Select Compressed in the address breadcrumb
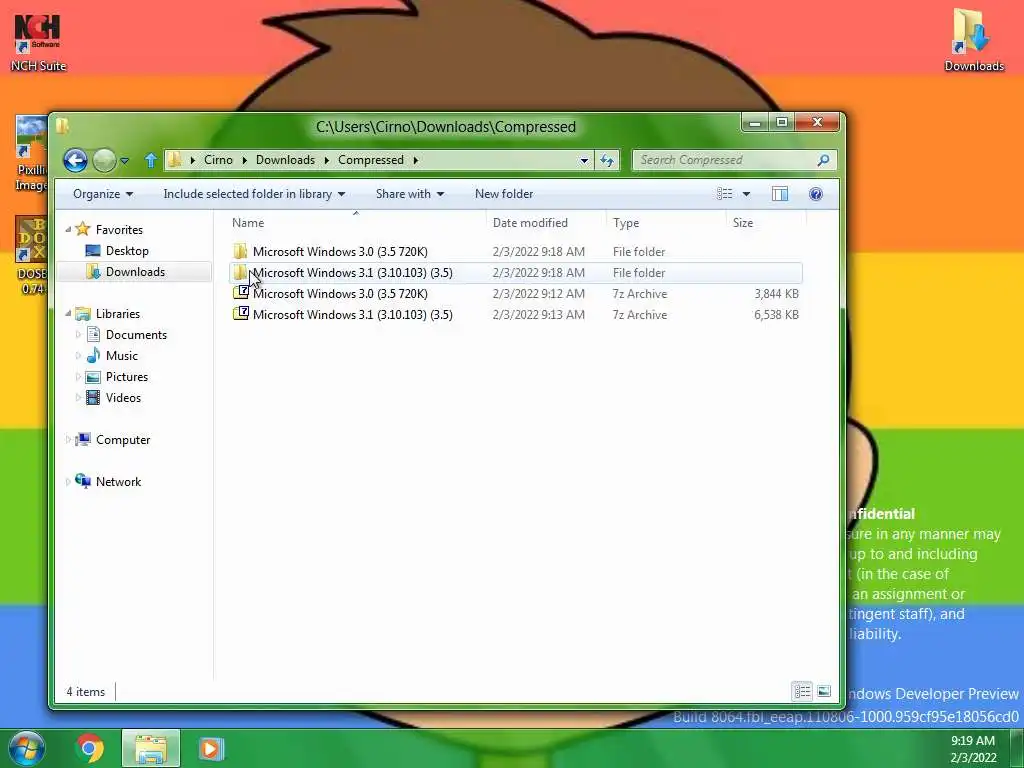1024x768 pixels. [370, 160]
